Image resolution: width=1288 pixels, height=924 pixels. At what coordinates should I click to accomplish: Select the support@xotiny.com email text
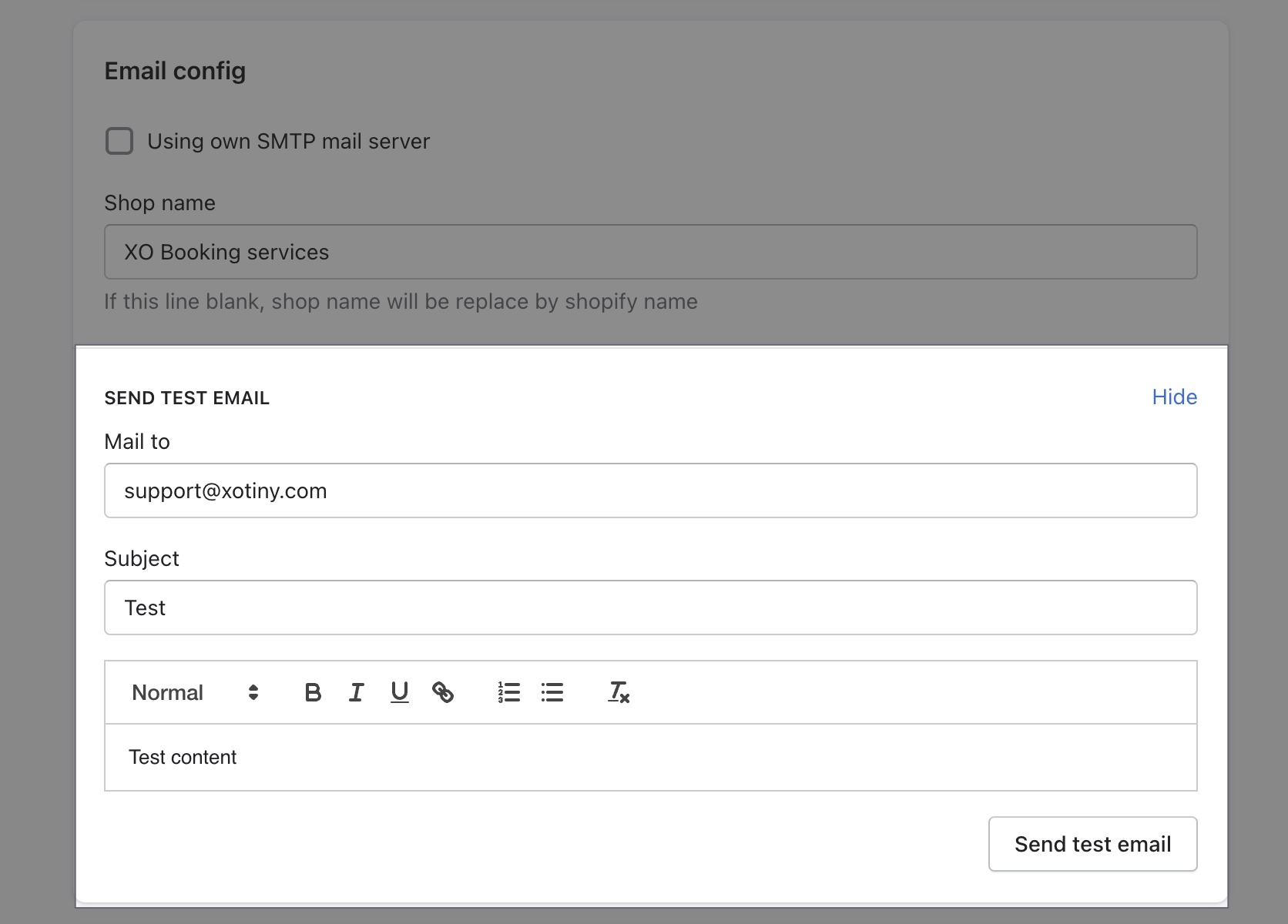[226, 490]
